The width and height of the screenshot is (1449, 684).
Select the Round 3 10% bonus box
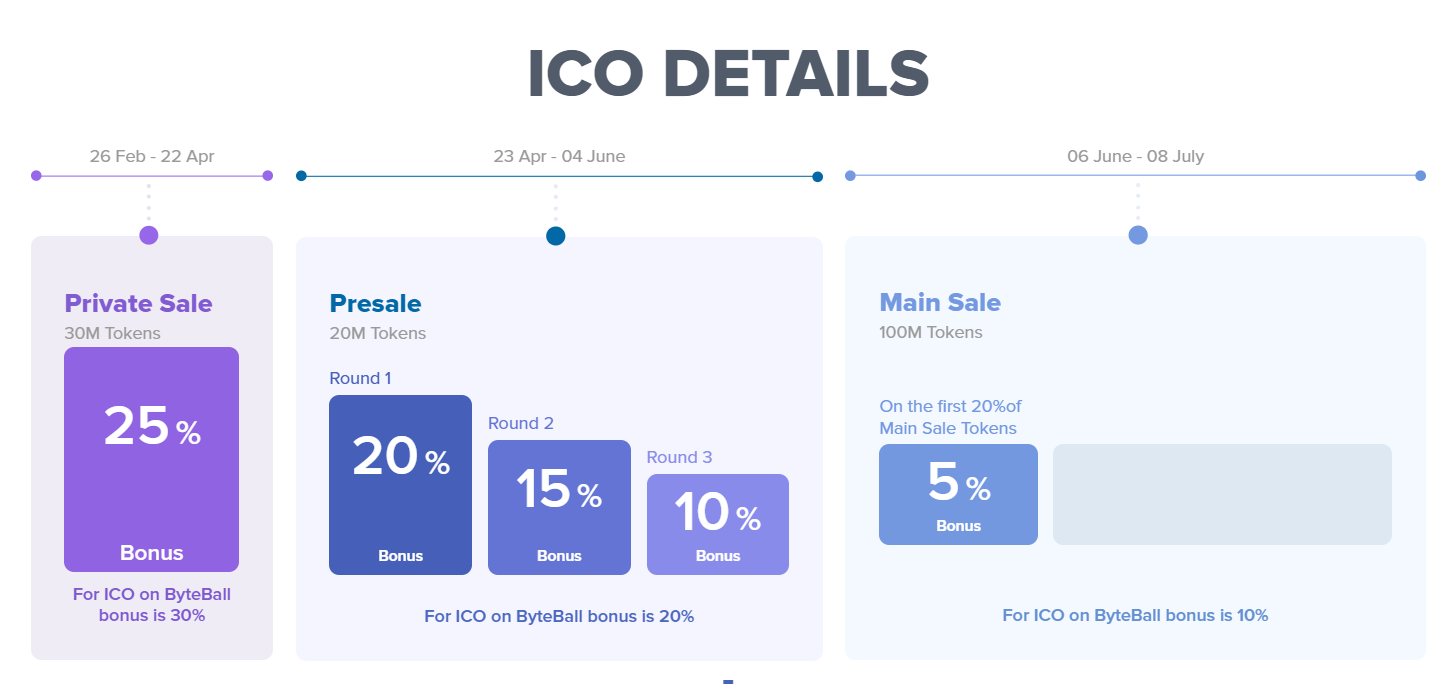(x=717, y=524)
